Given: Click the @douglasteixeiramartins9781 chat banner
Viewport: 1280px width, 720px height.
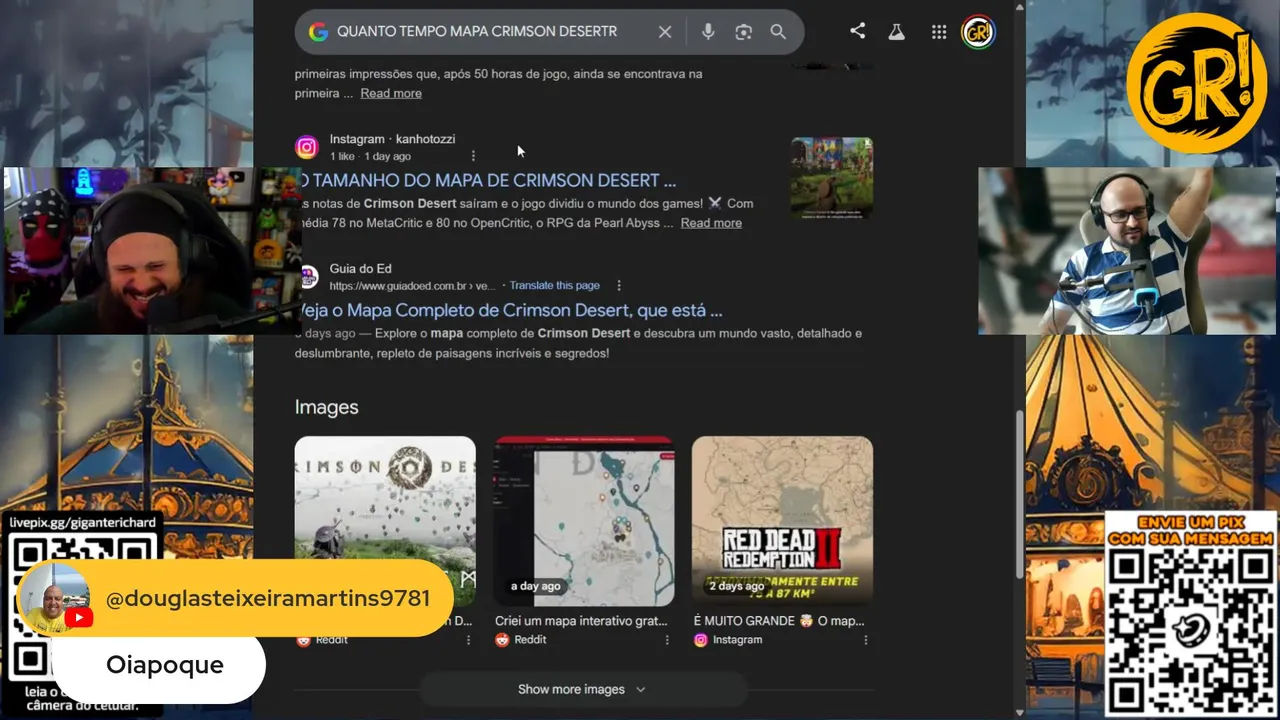Looking at the screenshot, I should [x=236, y=598].
